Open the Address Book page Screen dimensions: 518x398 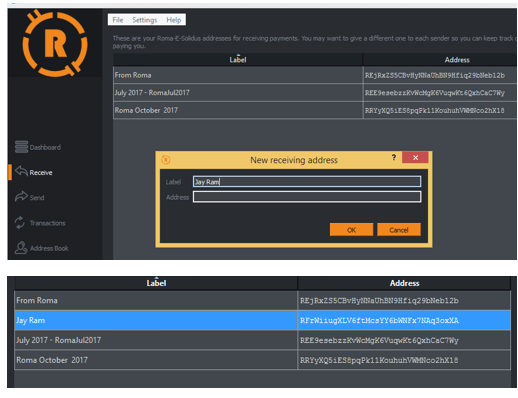(49, 248)
